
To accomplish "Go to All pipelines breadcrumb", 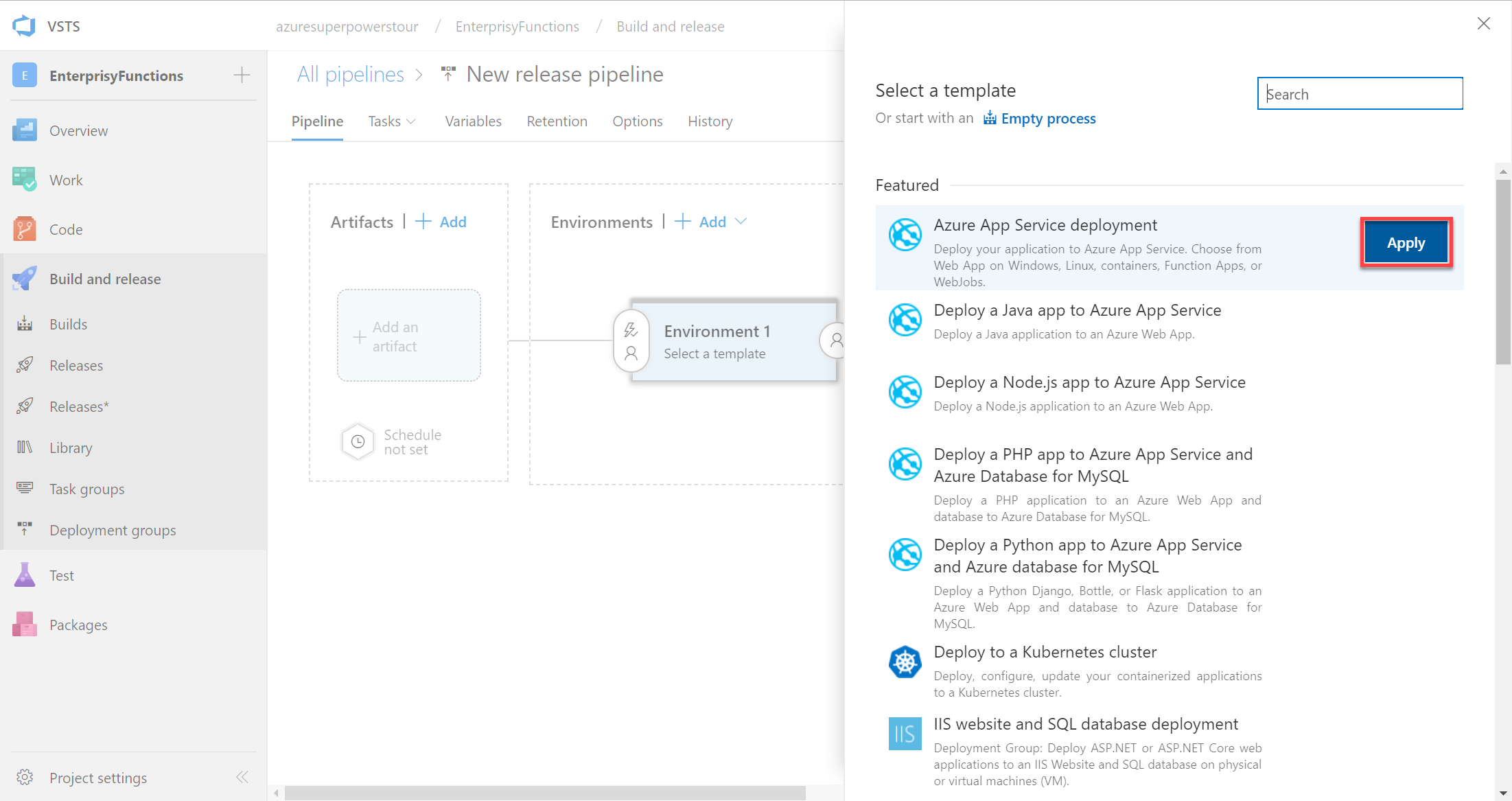I will (350, 74).
